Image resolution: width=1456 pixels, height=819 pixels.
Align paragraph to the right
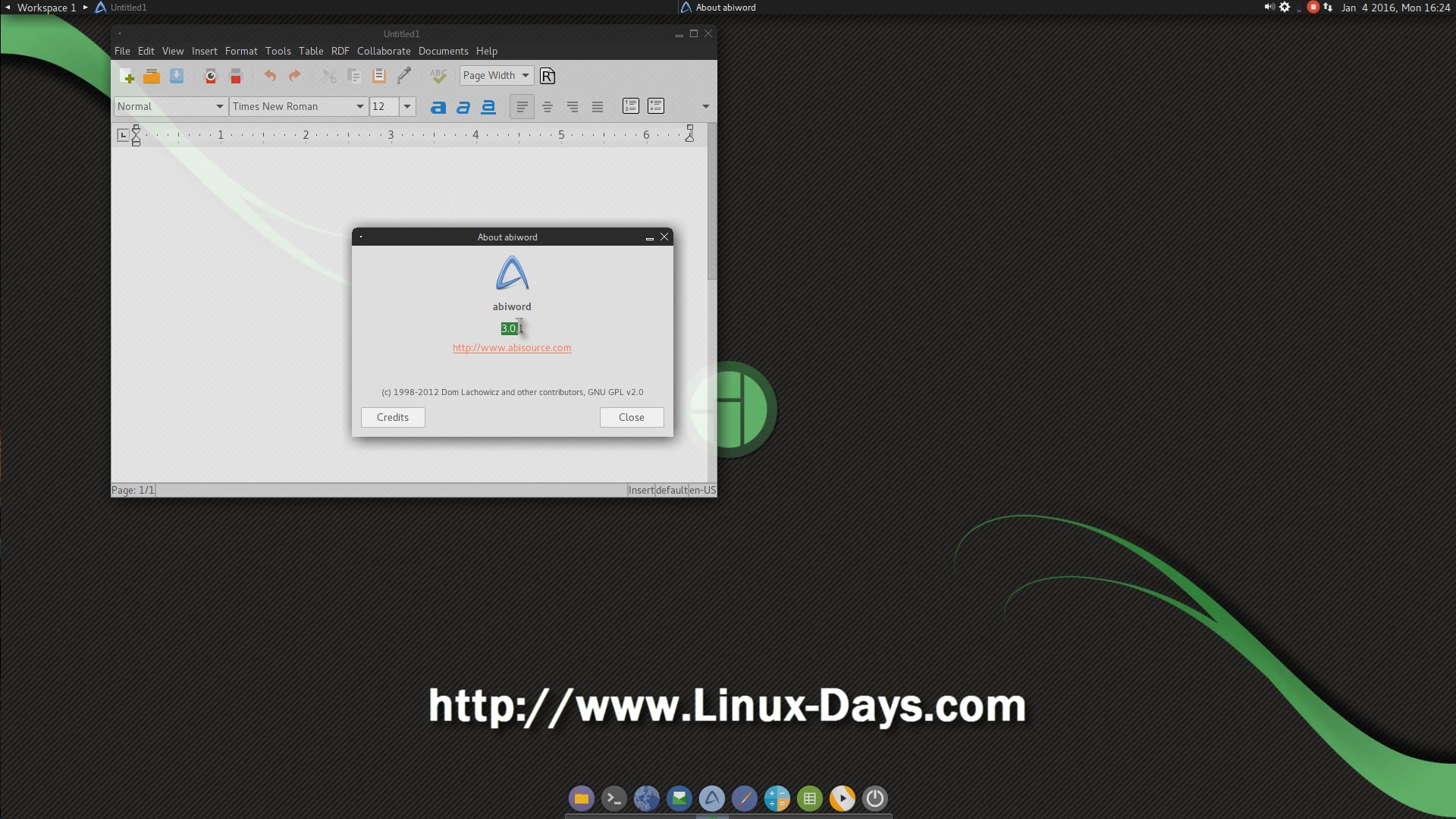[573, 107]
